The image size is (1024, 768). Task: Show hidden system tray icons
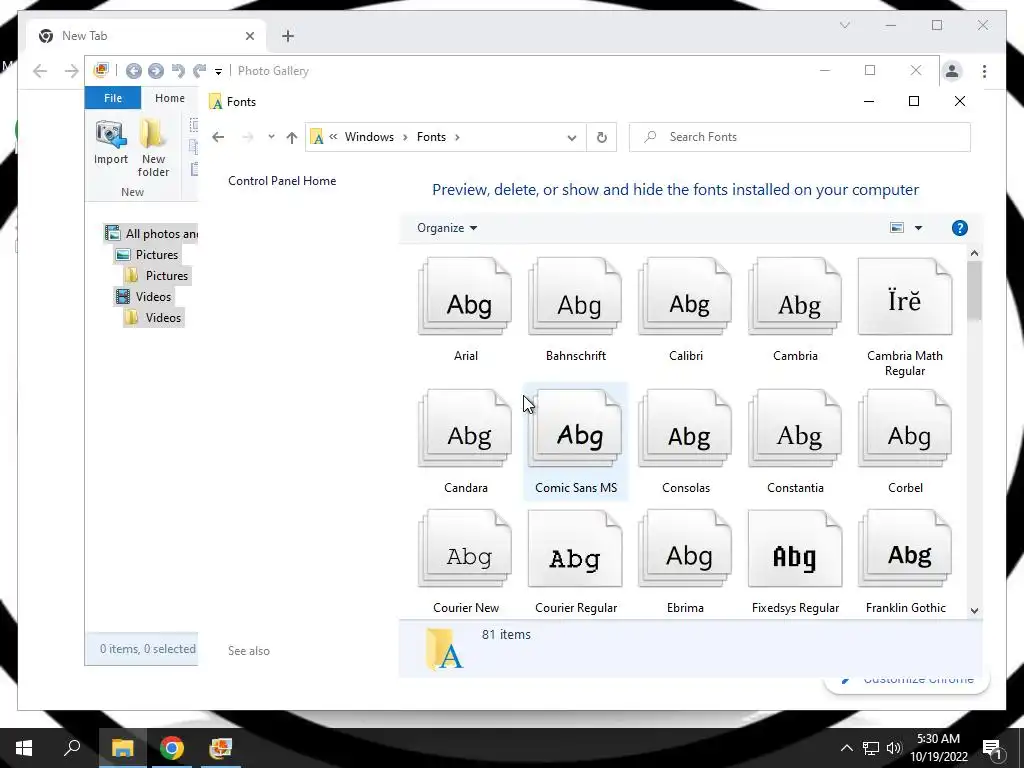tap(846, 748)
